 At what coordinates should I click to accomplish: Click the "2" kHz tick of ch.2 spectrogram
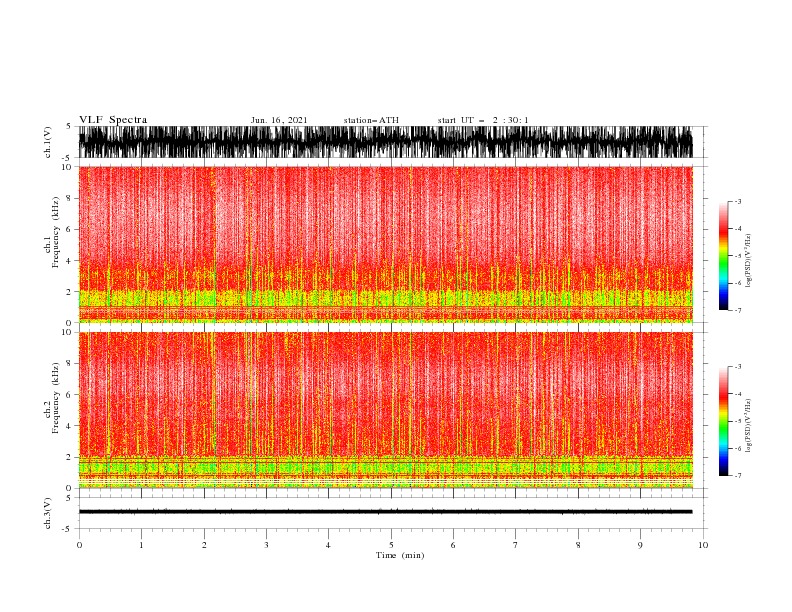[69, 457]
